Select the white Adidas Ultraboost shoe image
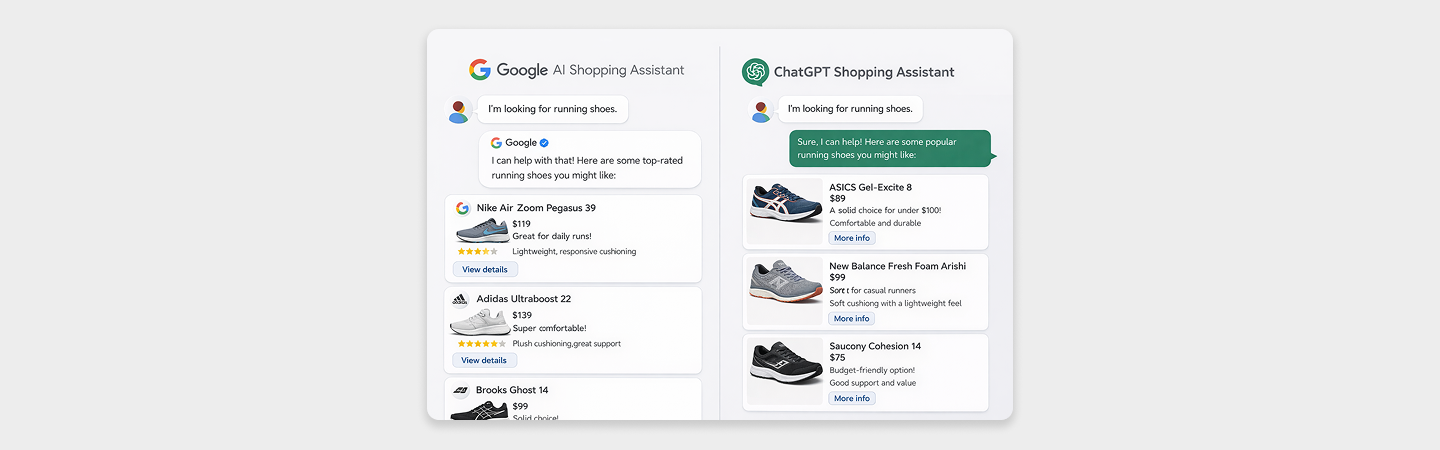 [480, 322]
